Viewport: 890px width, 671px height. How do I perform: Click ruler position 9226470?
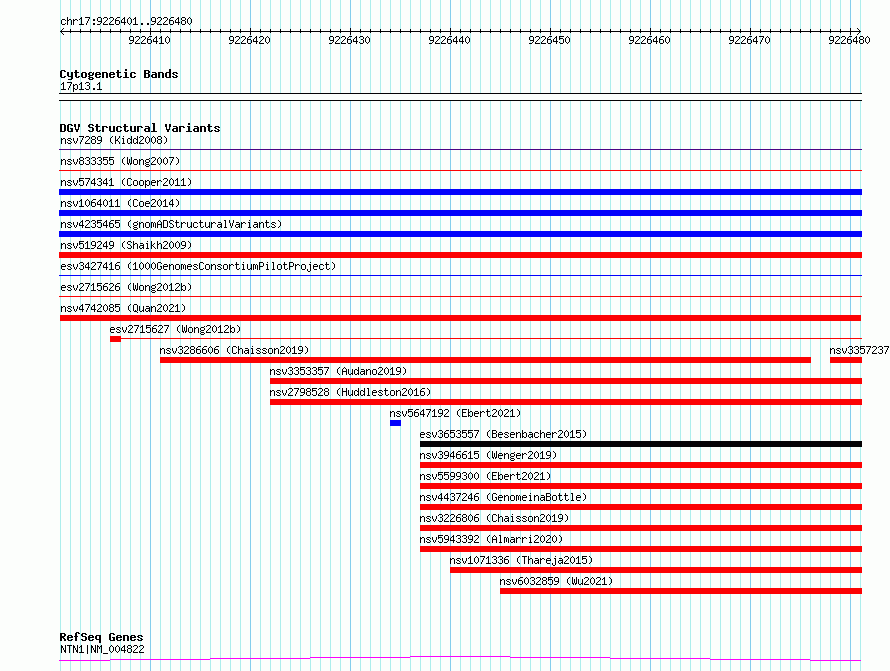coord(749,40)
